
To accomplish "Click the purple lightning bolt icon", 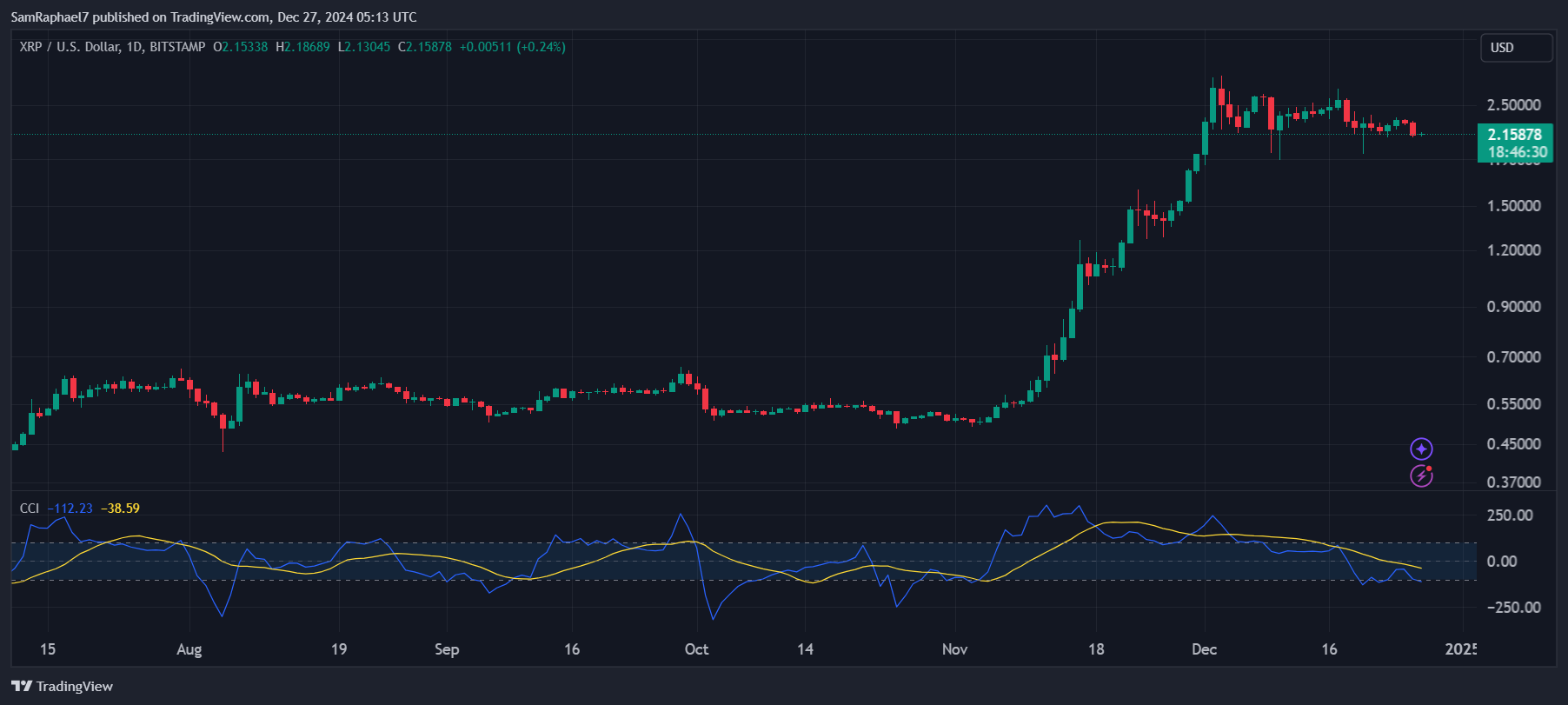I will tap(1421, 476).
